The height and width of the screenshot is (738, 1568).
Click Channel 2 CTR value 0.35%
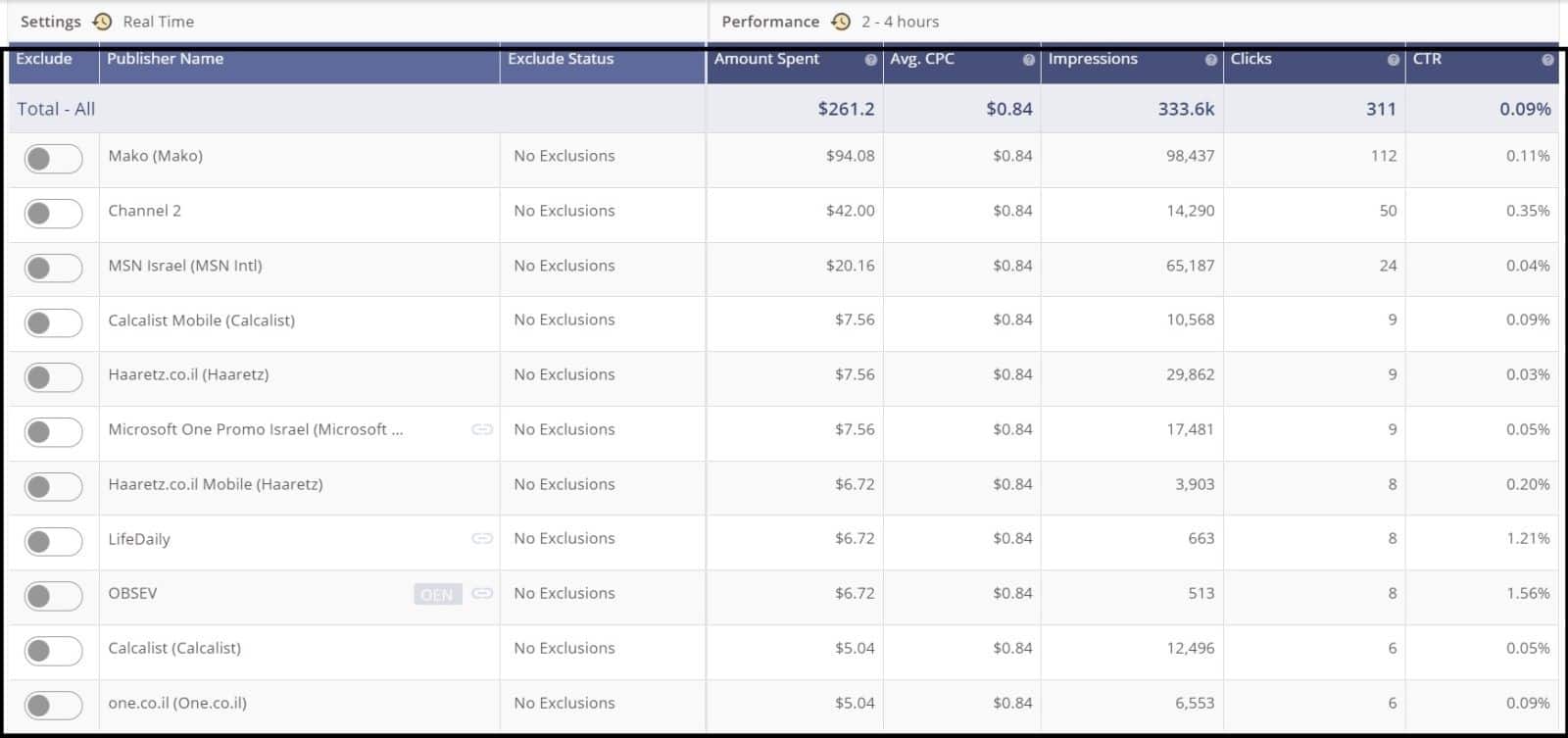click(1528, 211)
